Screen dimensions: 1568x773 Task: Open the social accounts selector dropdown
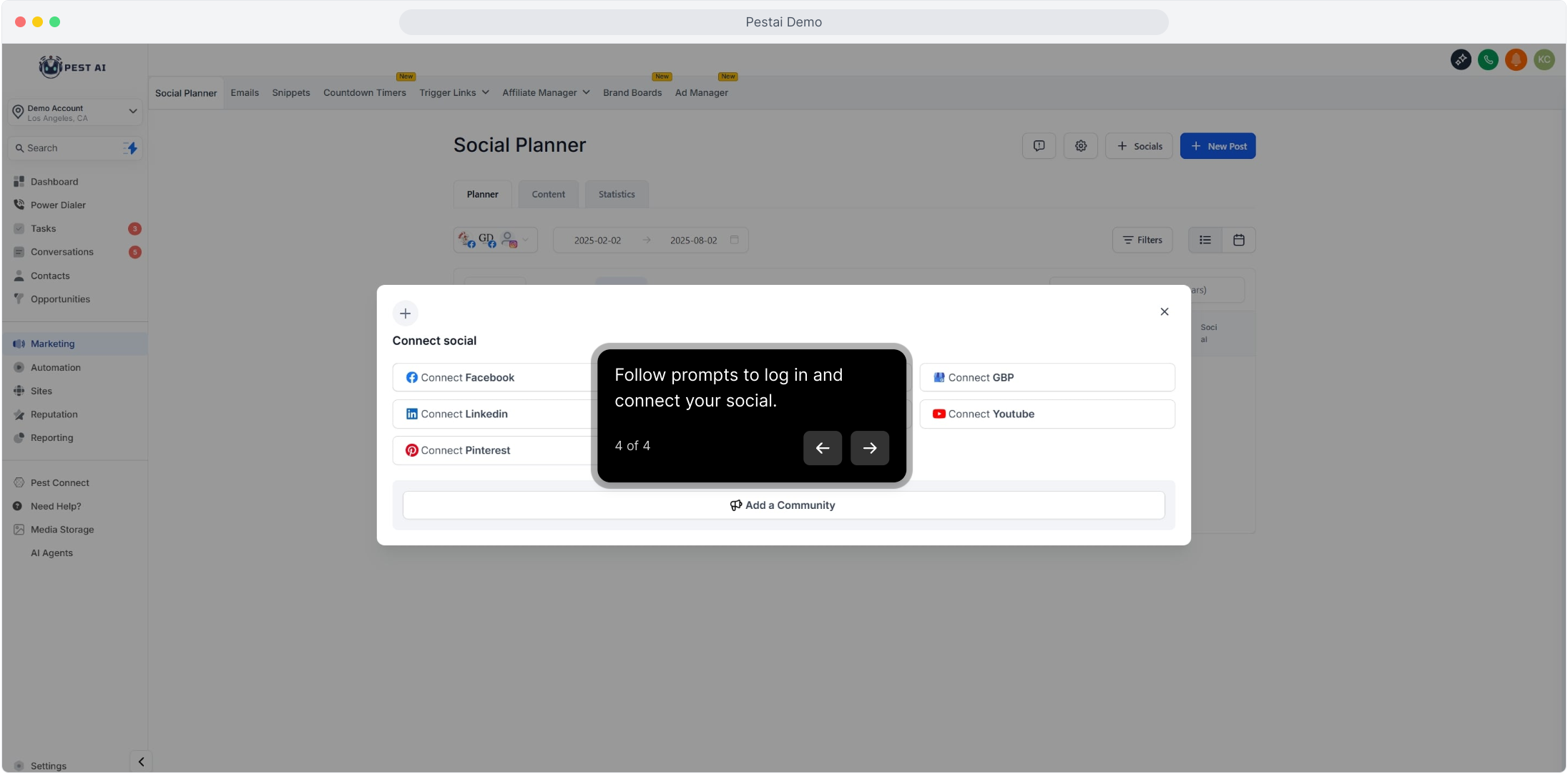coord(496,240)
